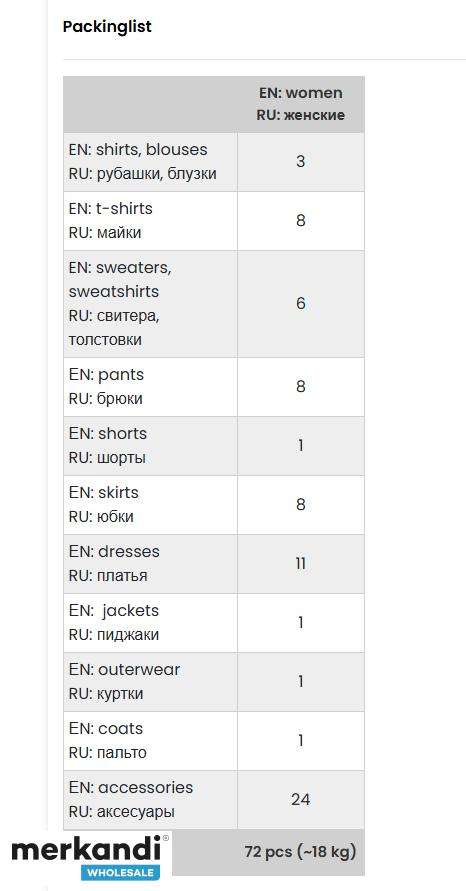The image size is (466, 891).
Task: Click quantity 3 for shirts, blouses
Action: (301, 162)
